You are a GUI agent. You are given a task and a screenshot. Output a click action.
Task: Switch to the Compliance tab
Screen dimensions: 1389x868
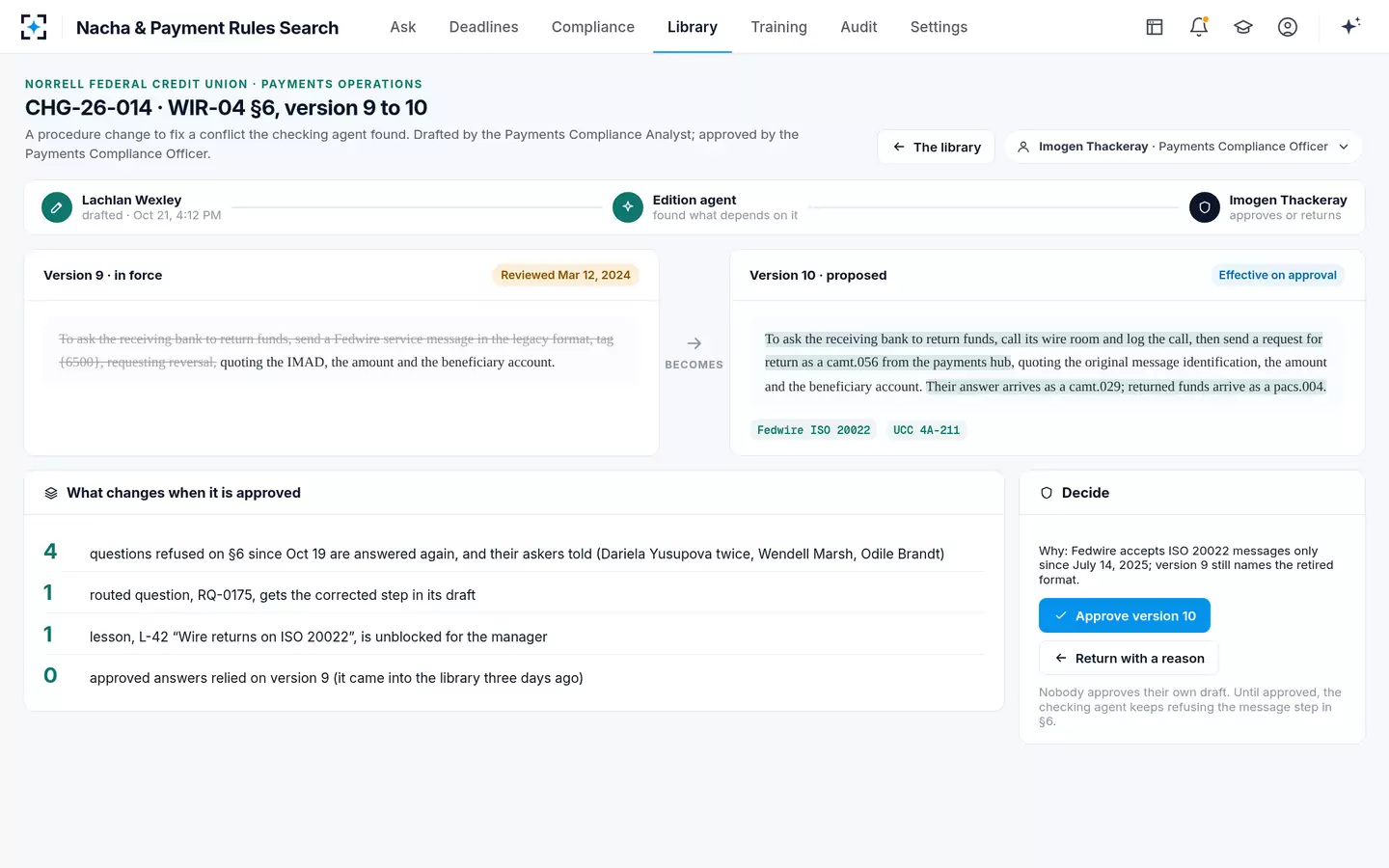(x=593, y=27)
